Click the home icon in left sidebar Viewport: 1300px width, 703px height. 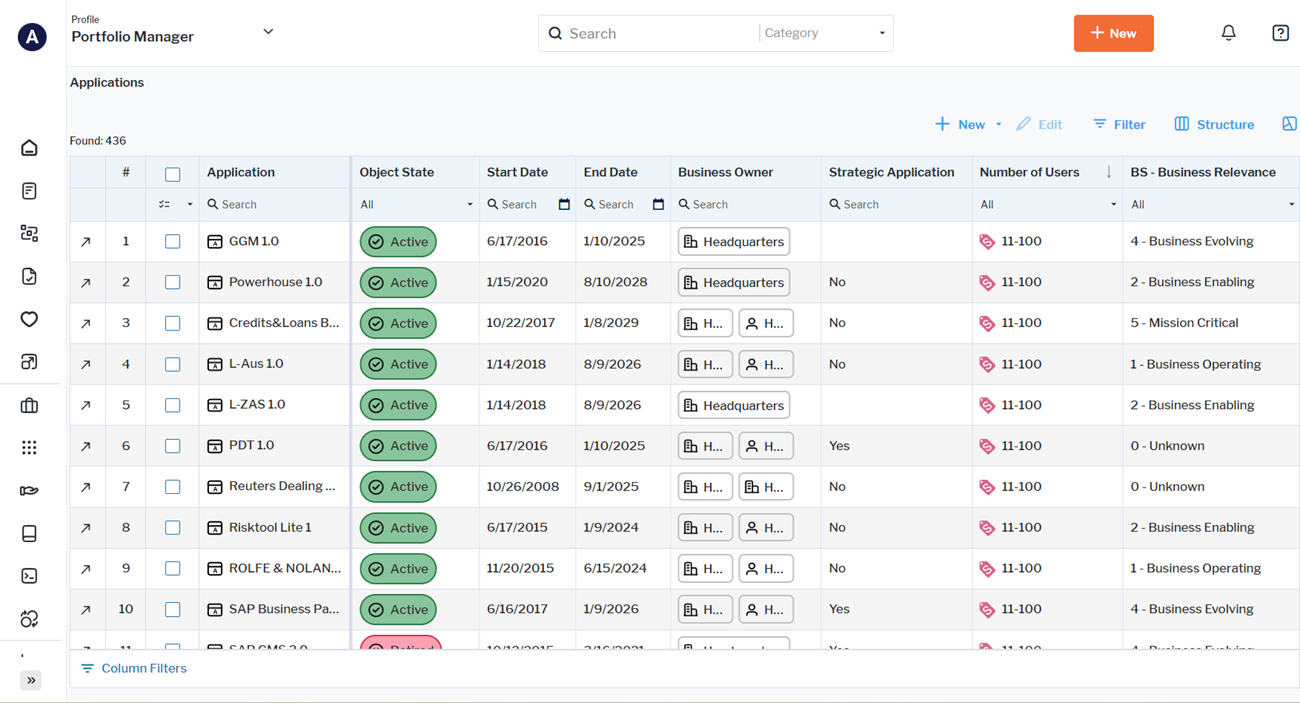tap(29, 148)
